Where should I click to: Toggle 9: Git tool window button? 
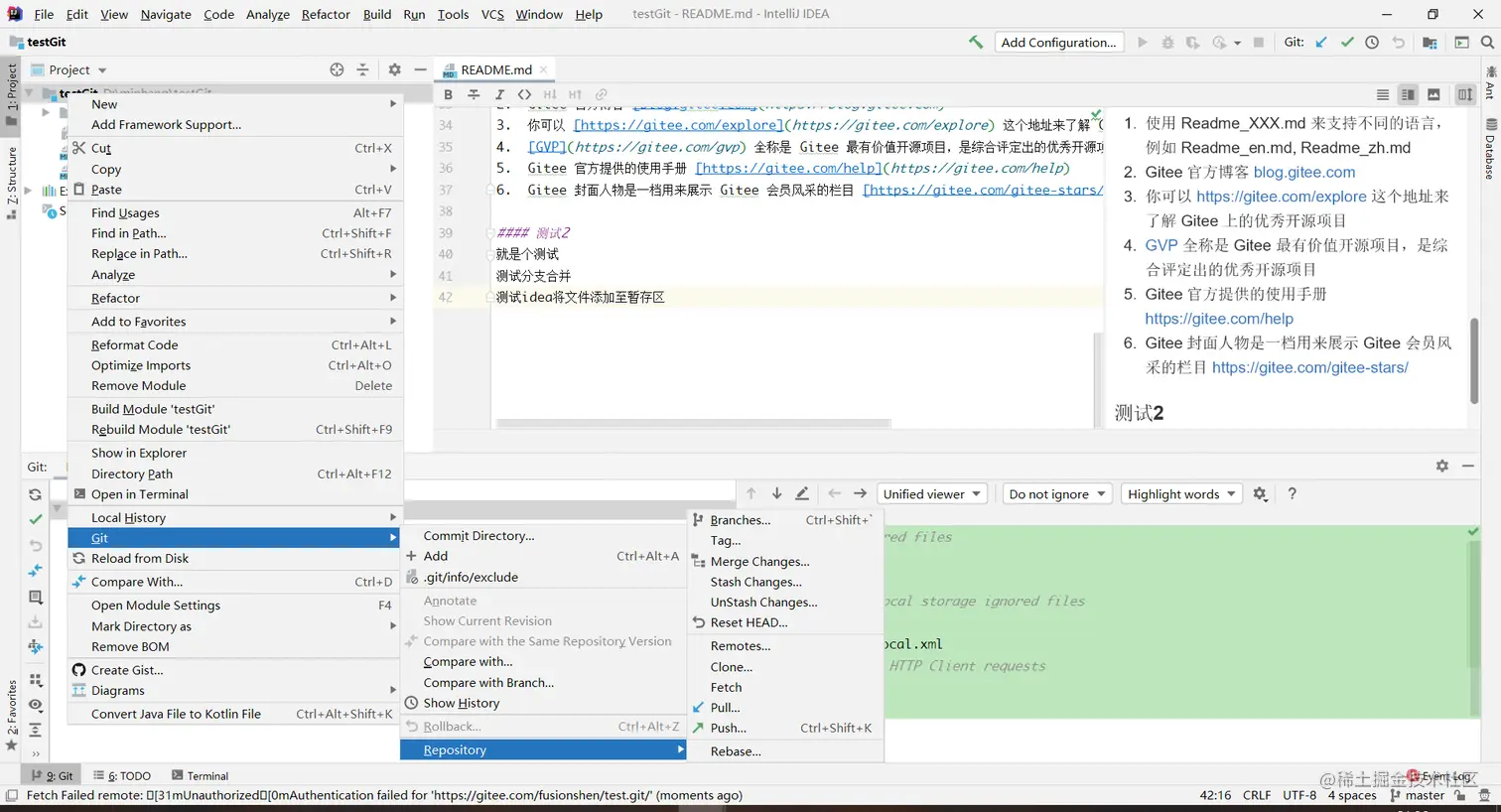coord(52,776)
